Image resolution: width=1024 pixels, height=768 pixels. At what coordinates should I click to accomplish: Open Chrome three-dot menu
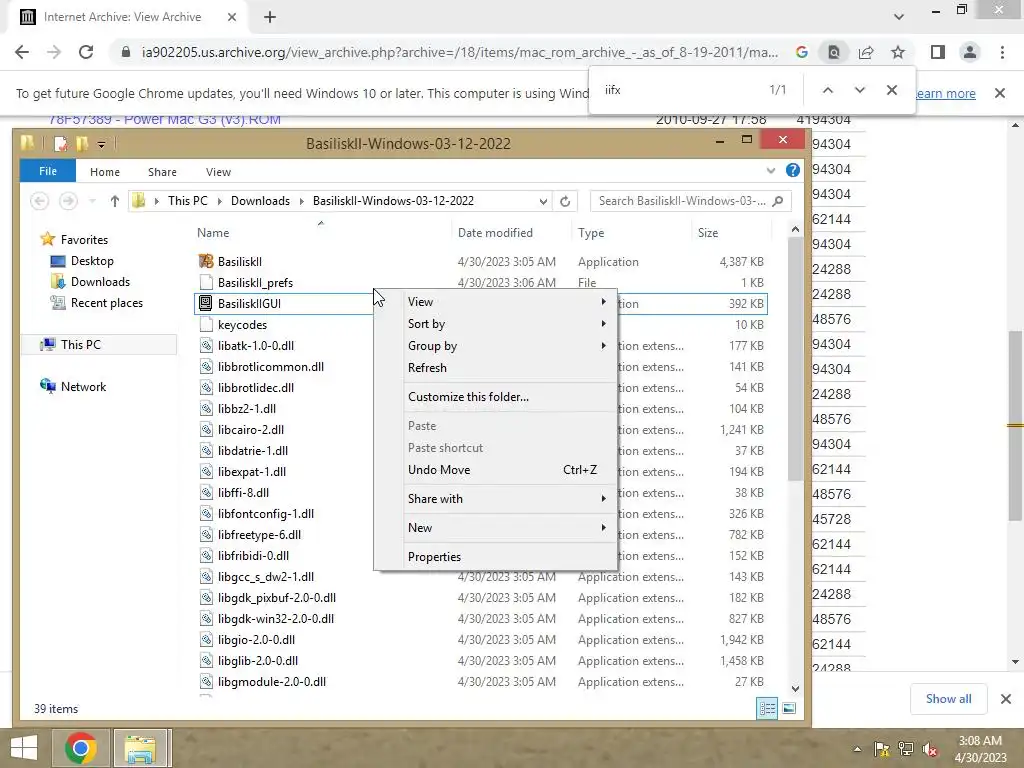click(1002, 52)
